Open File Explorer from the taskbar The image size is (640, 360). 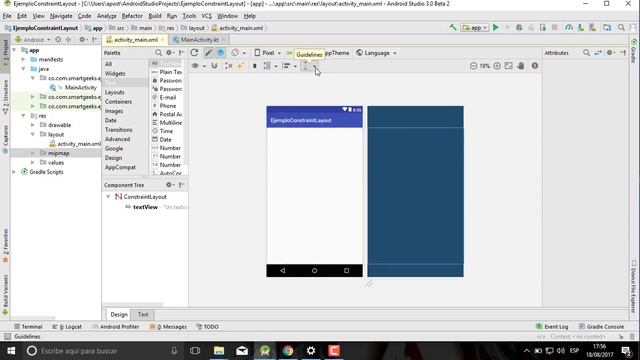(219, 351)
